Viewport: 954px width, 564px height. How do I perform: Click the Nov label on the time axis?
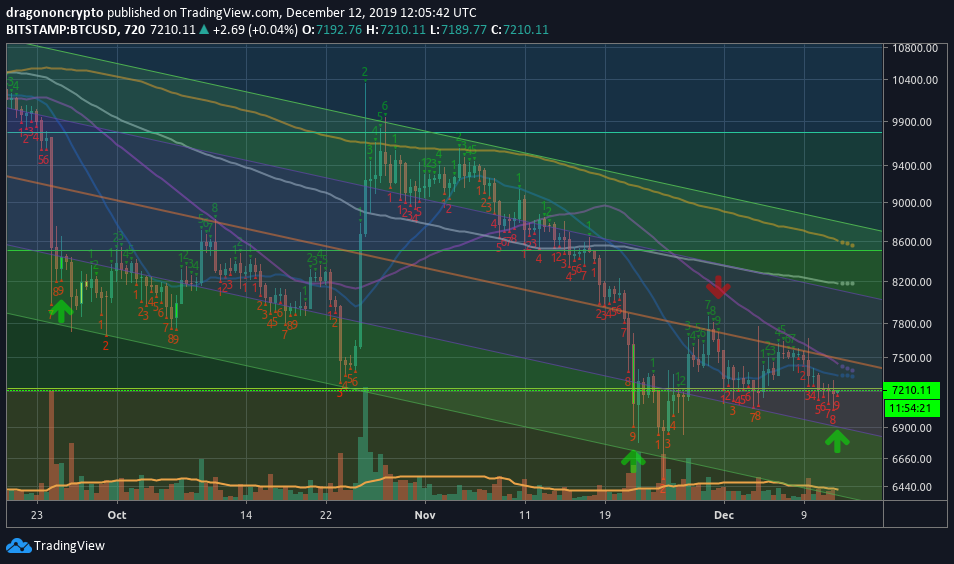coord(425,515)
